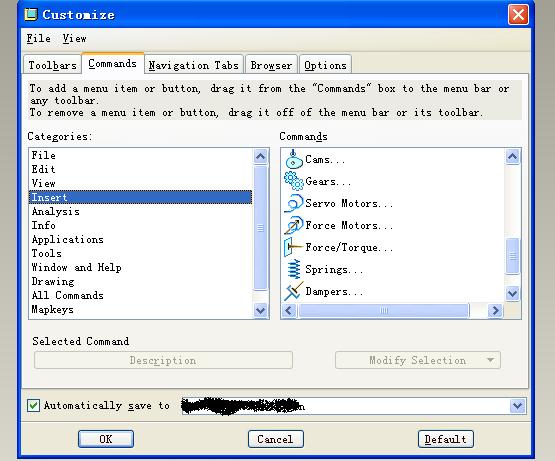Select the Cams command icon

pos(293,160)
